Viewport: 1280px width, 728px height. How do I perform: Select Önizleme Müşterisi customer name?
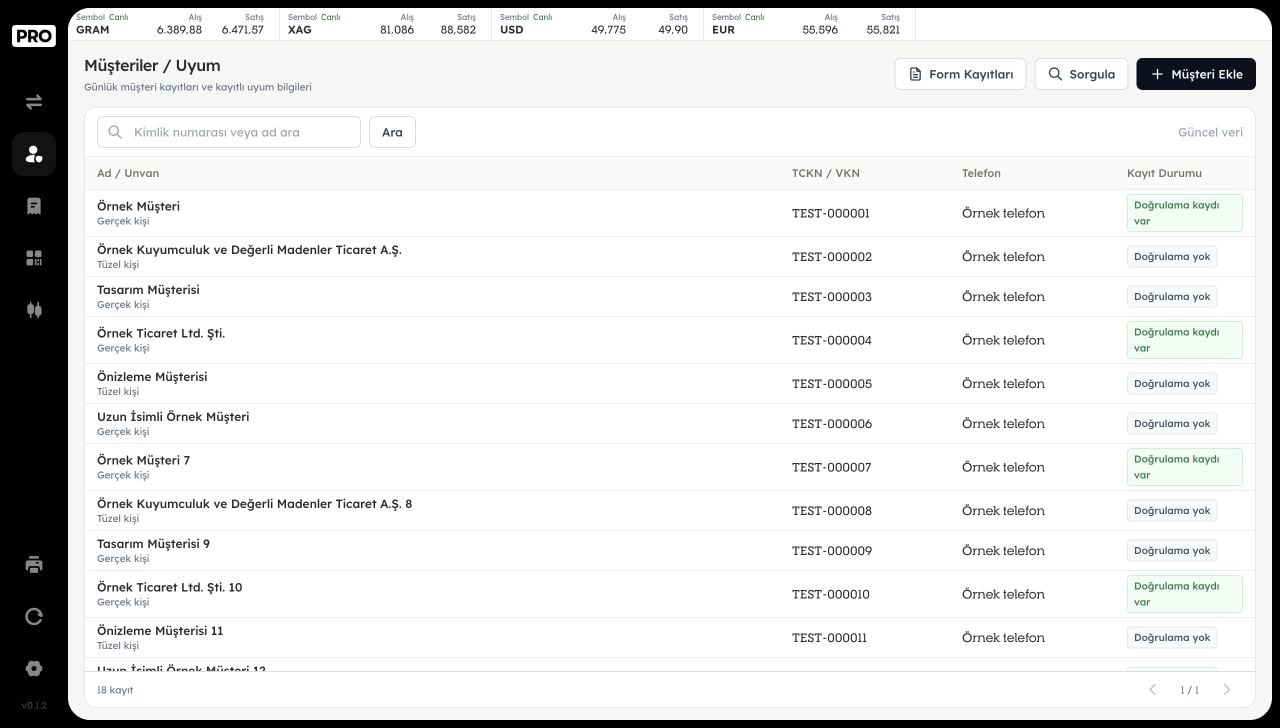click(x=152, y=377)
